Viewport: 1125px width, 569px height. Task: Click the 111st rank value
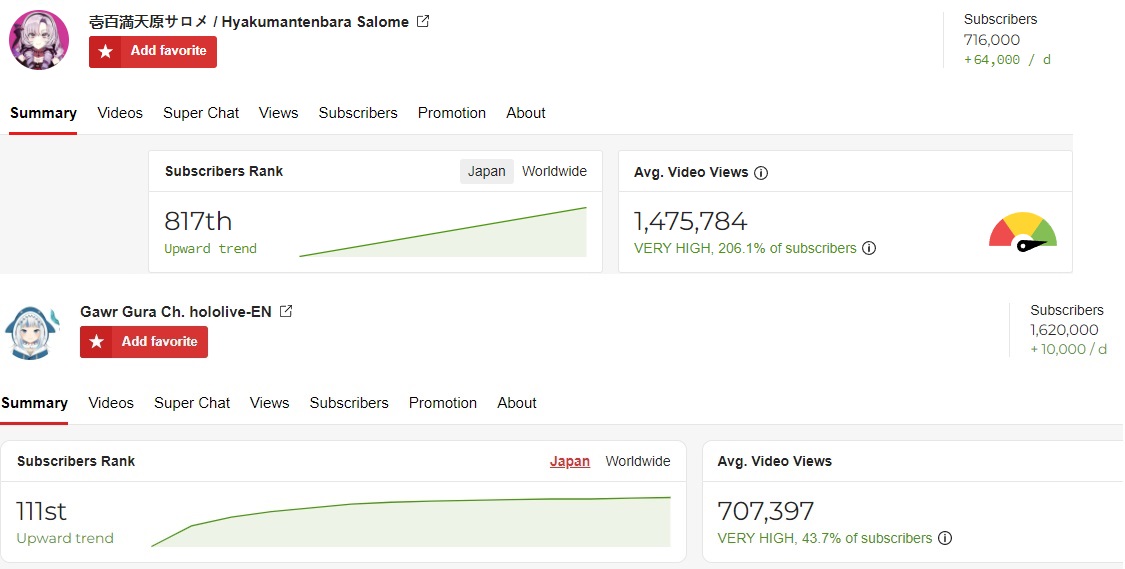(x=42, y=512)
